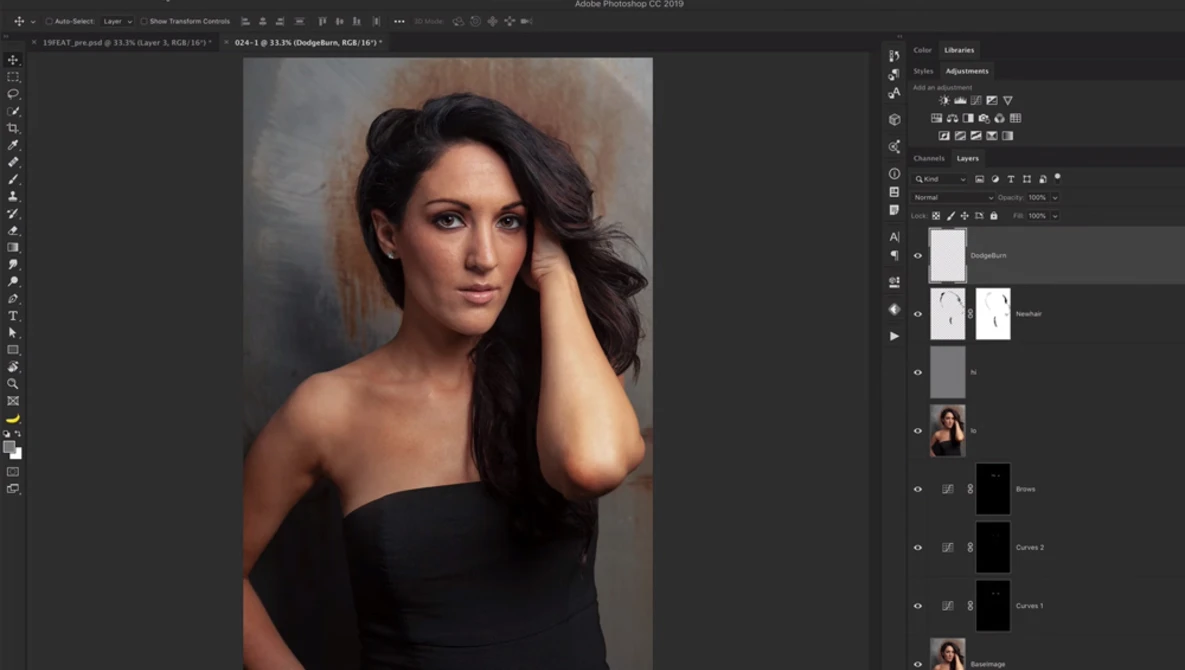
Task: Show more align options ellipsis
Action: pos(399,21)
